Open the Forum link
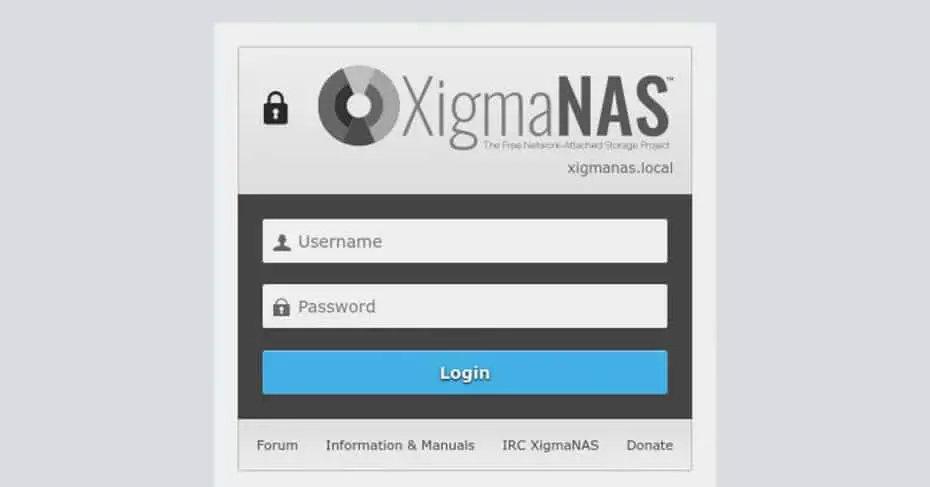930x487 pixels. point(277,445)
